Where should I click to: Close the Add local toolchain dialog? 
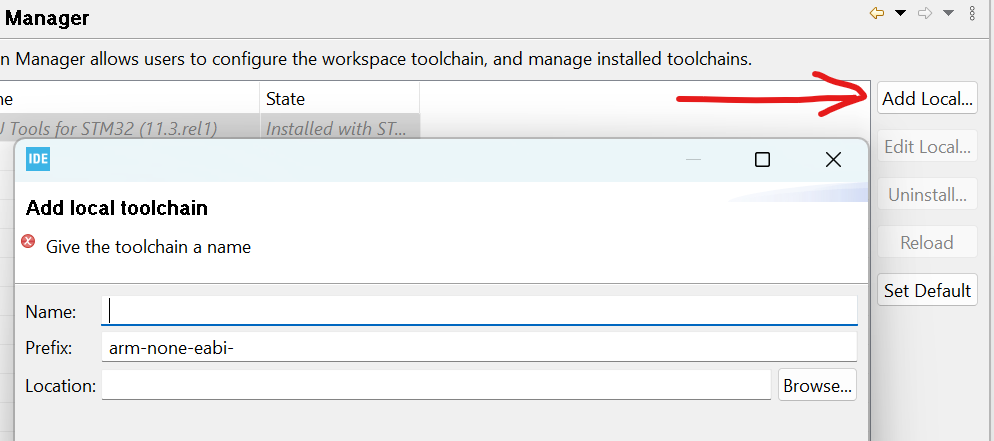[833, 160]
